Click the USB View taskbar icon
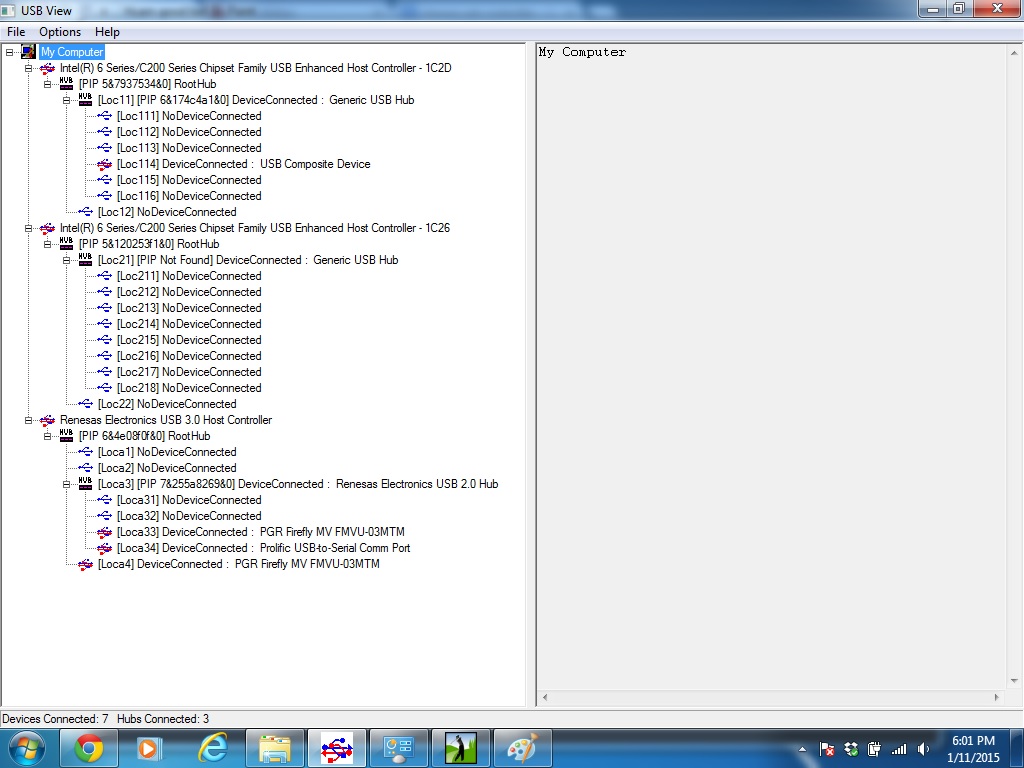 point(336,748)
